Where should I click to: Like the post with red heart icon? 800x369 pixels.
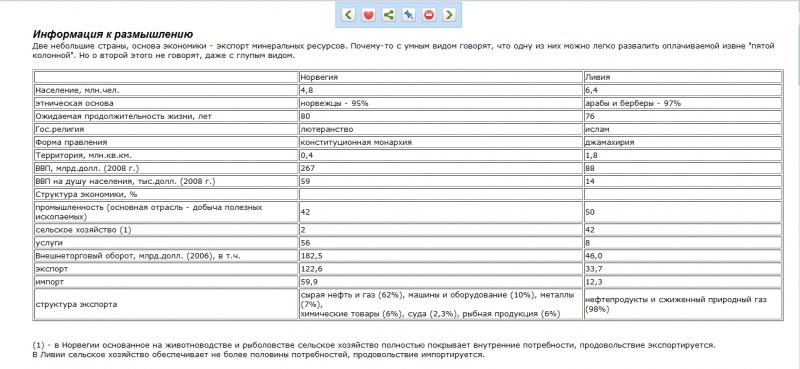pos(368,15)
